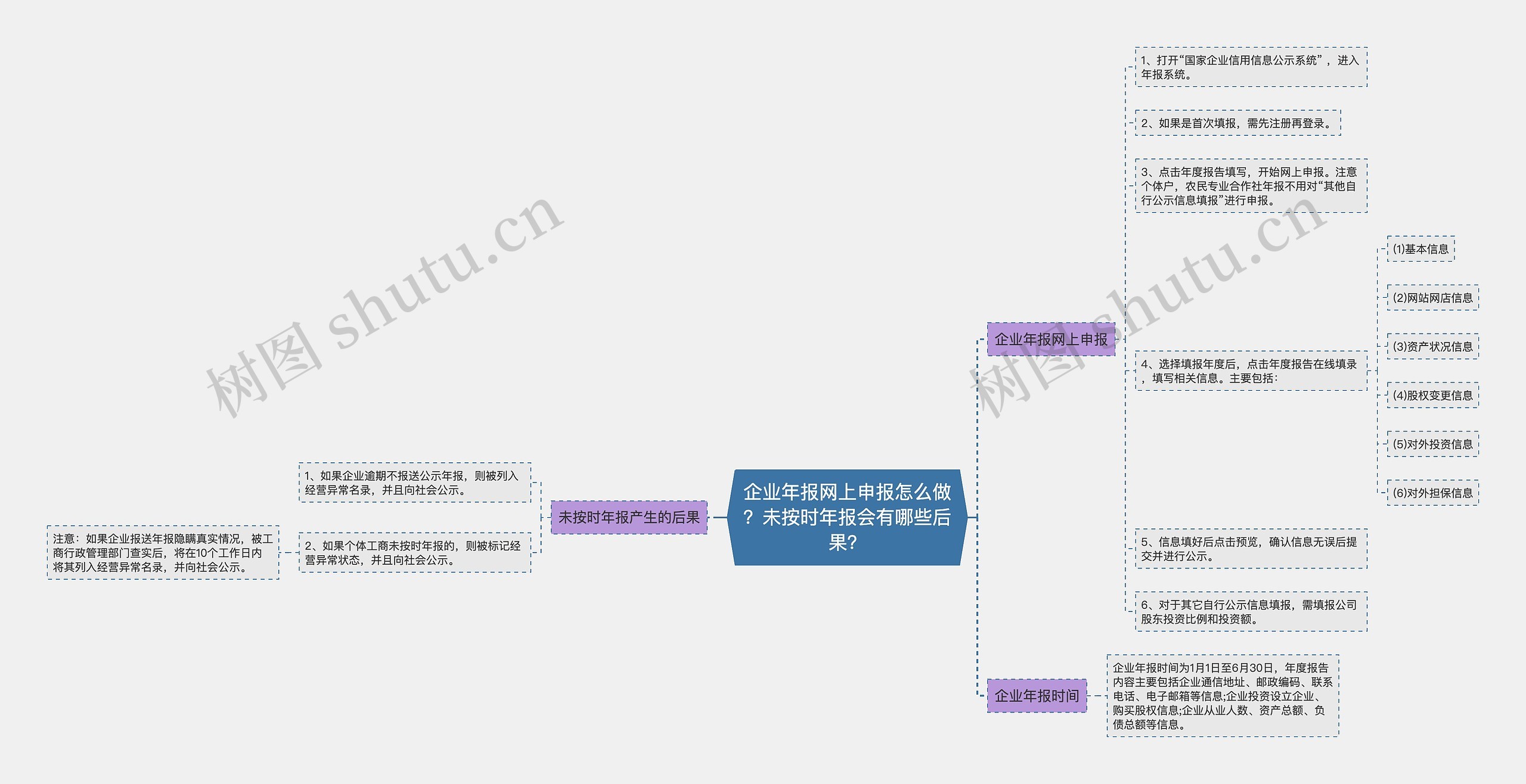The width and height of the screenshot is (1526, 784).
Task: Click the (6)对外担保信息 leaf node
Action: click(1432, 493)
